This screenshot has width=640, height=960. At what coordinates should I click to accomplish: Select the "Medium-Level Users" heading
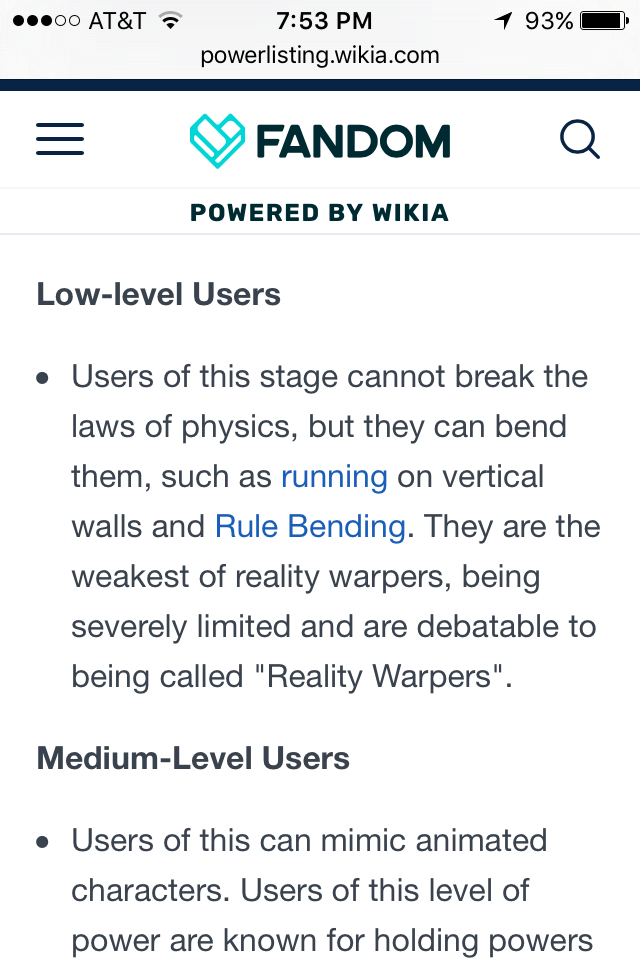[x=193, y=759]
